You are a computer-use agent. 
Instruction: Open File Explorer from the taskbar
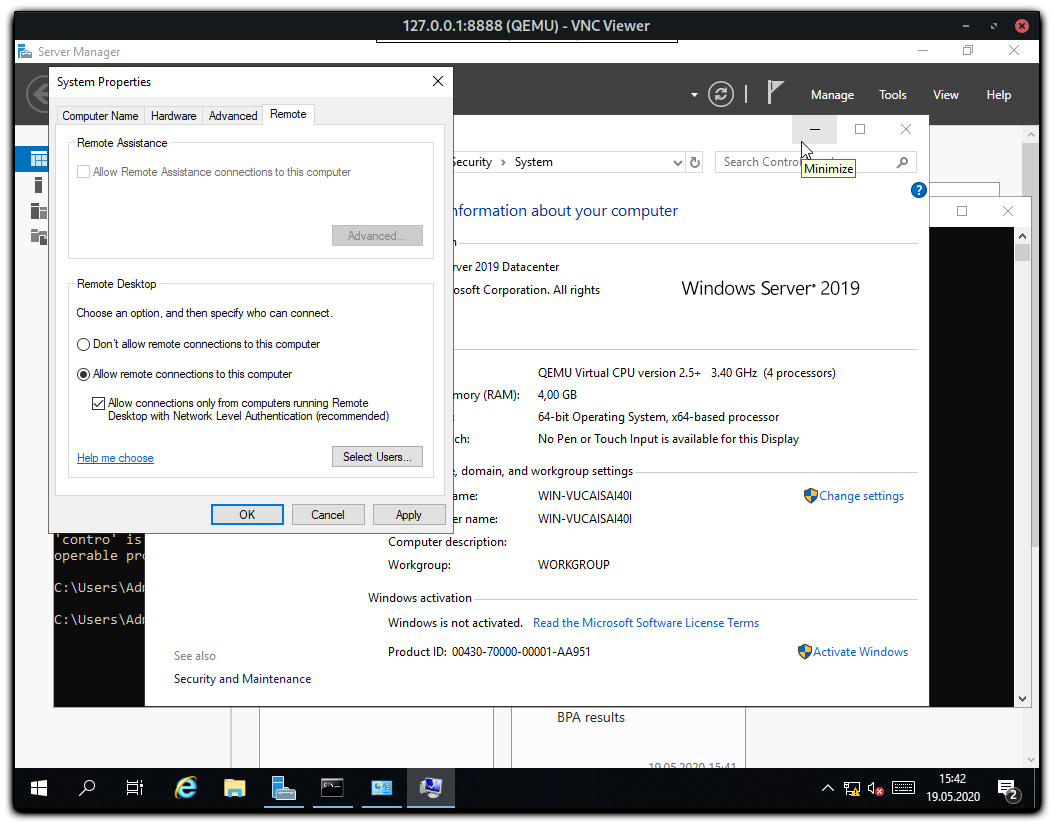pos(235,788)
